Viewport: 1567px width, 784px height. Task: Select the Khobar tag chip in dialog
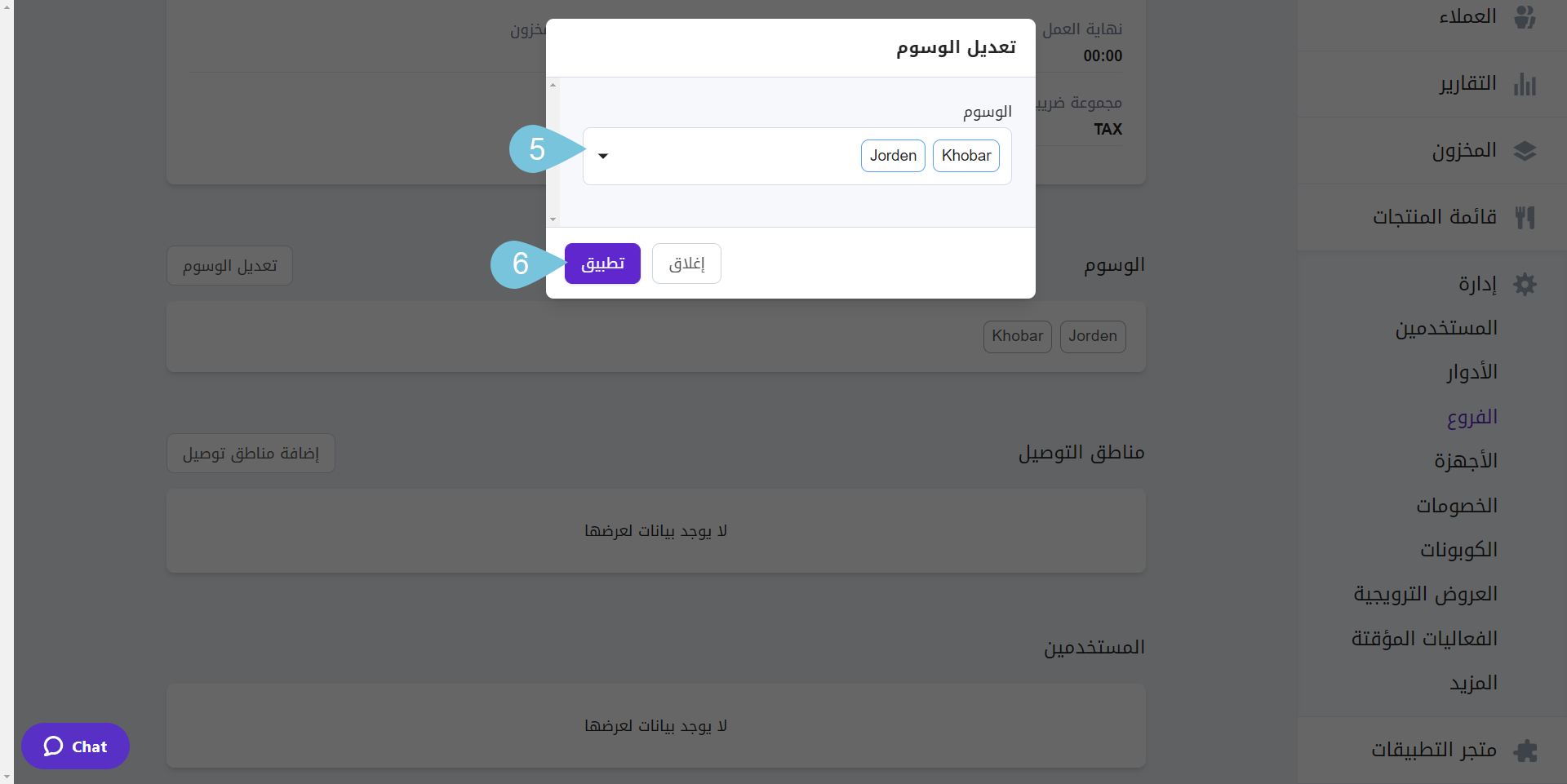(966, 155)
